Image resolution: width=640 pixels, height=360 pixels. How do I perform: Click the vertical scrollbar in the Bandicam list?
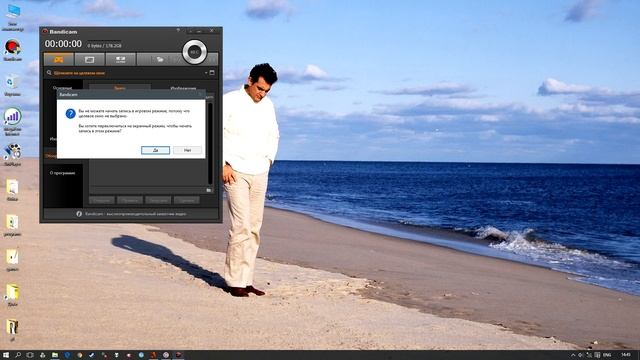tap(210, 143)
